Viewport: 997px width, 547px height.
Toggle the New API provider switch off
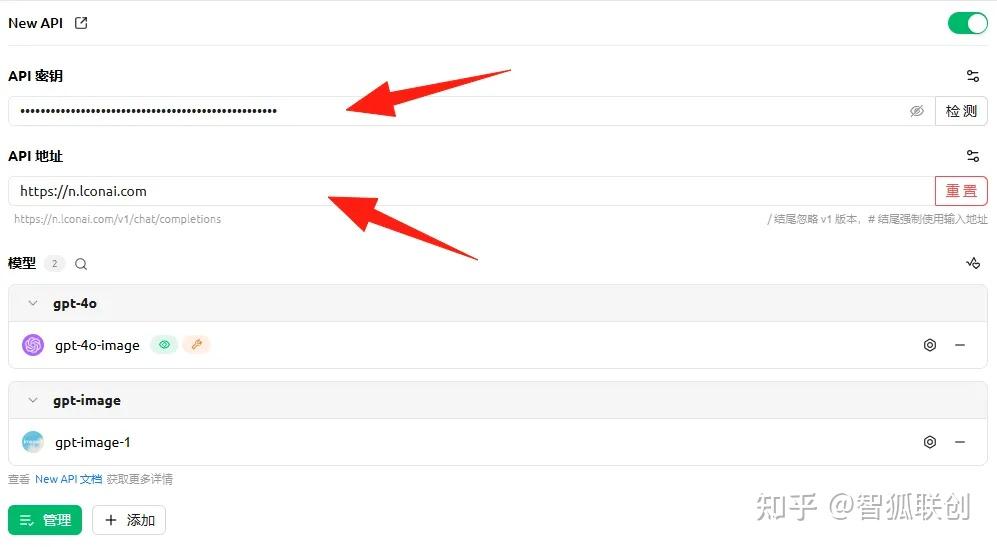coord(967,23)
